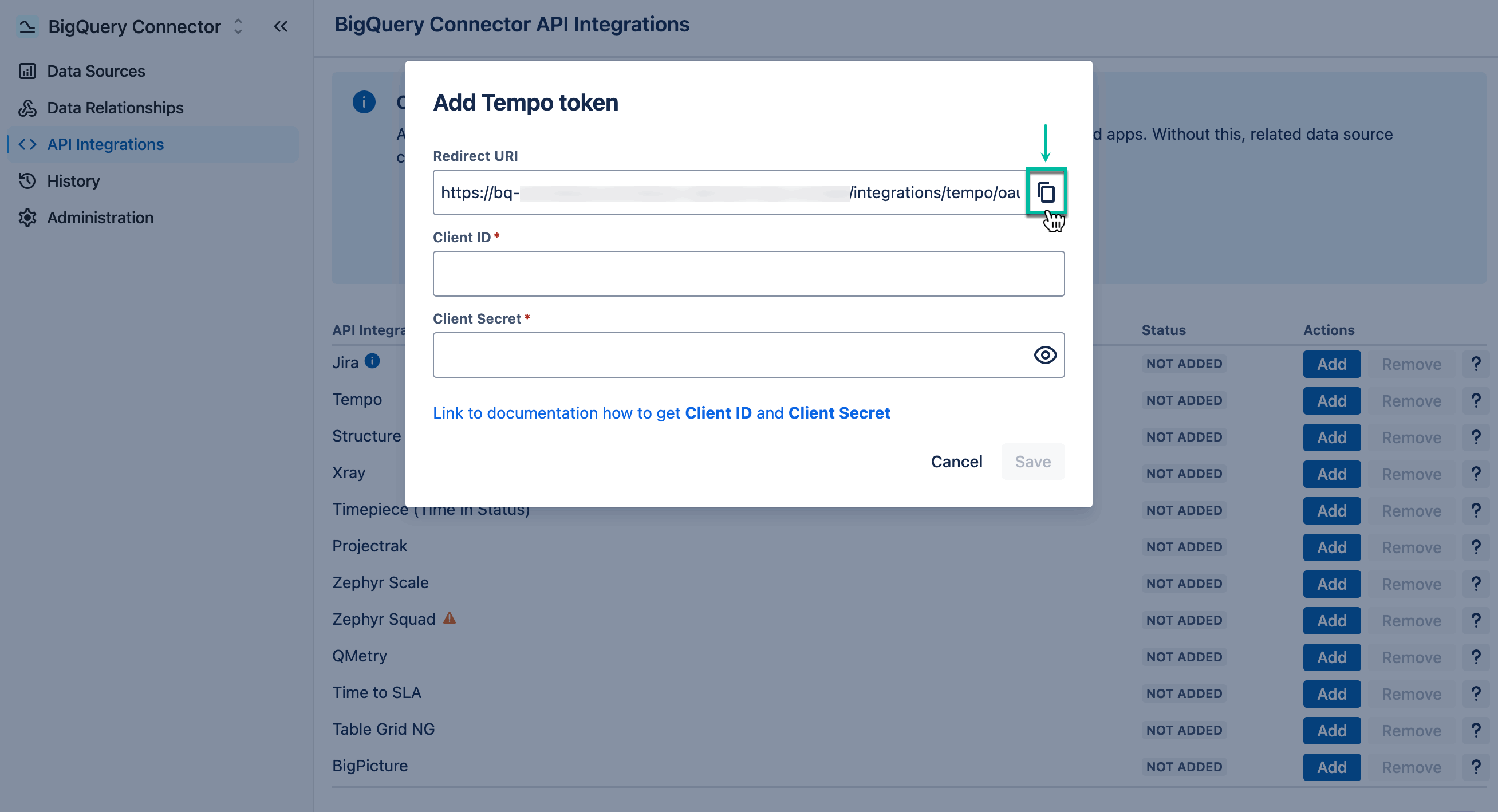Open Administration via the gear icon

(27, 218)
